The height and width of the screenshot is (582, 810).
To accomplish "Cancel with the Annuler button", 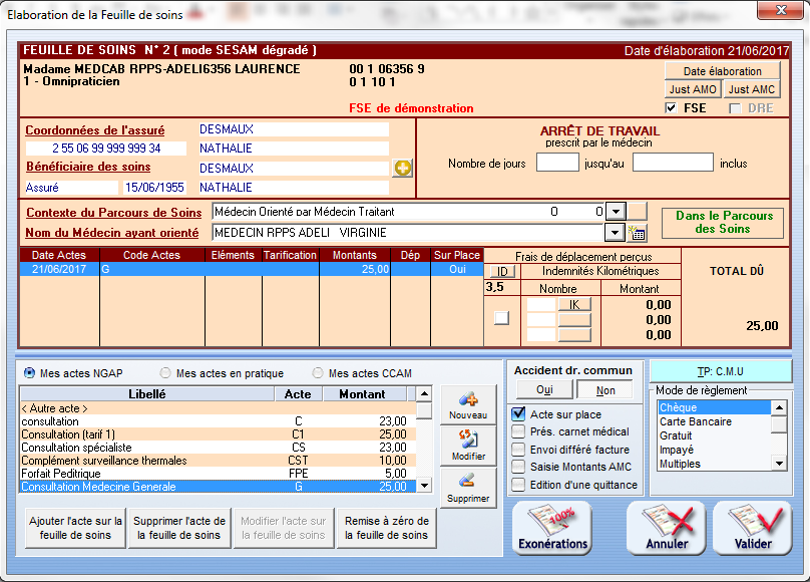I will pos(666,528).
